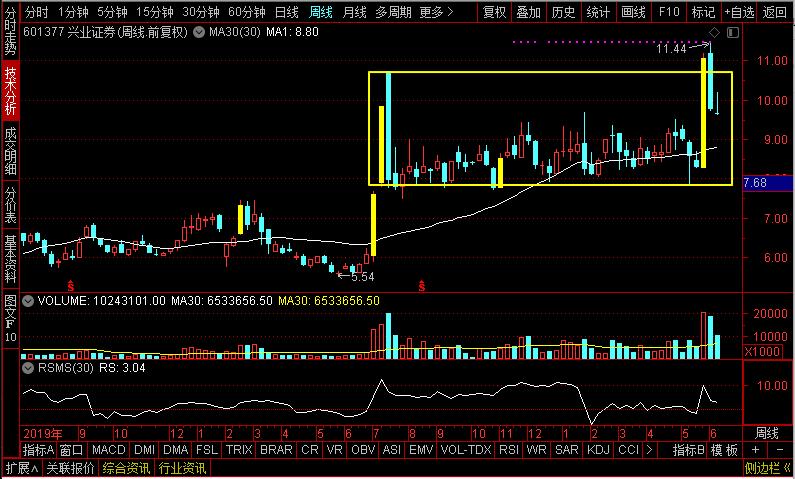The height and width of the screenshot is (479, 795).
Task: Switch to 分时 intraday view
Action: pyautogui.click(x=37, y=12)
